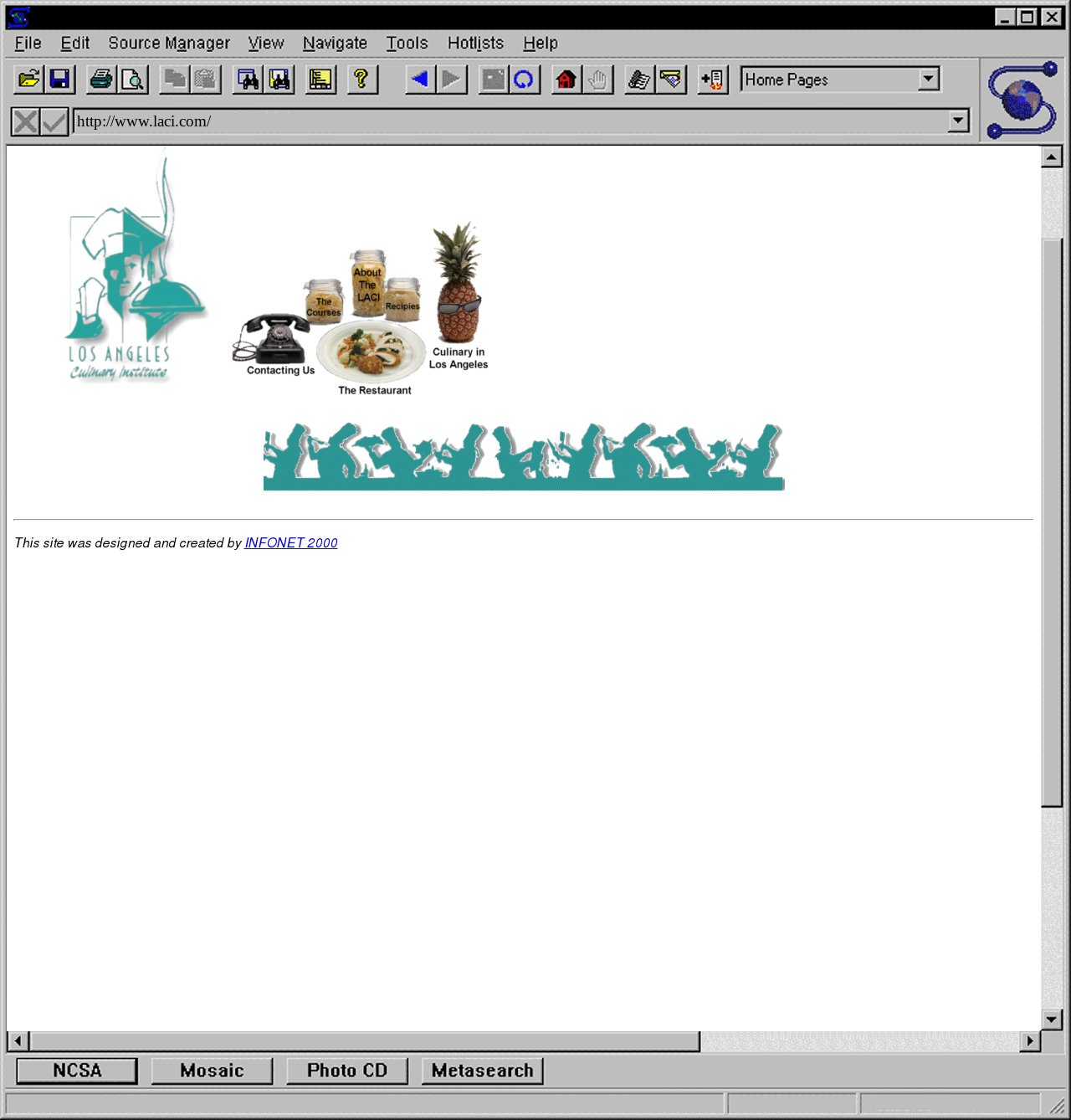This screenshot has width=1071, height=1120.
Task: Open the URL history dropdown arrow
Action: tap(958, 121)
